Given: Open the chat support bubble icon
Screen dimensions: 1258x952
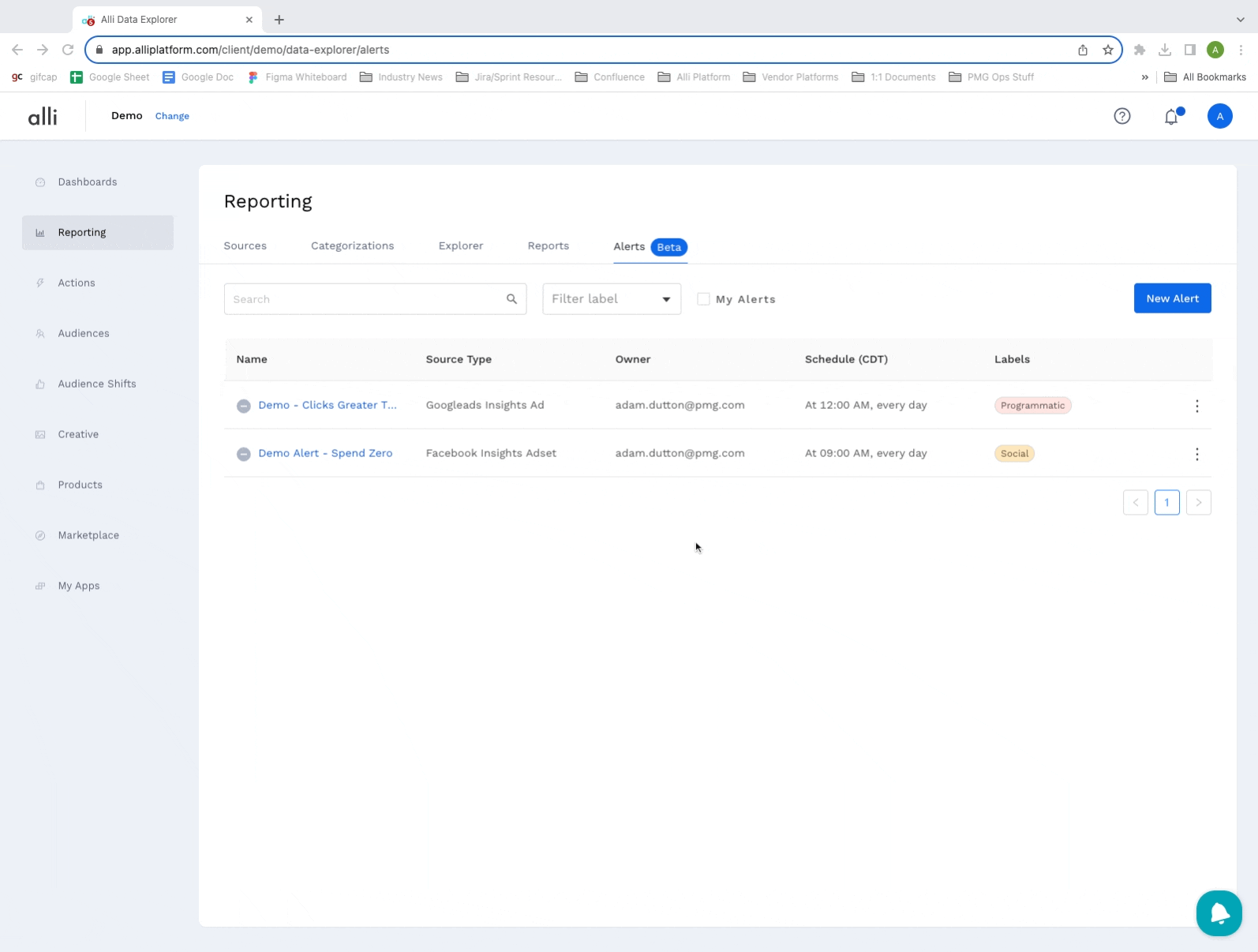Looking at the screenshot, I should [1219, 913].
